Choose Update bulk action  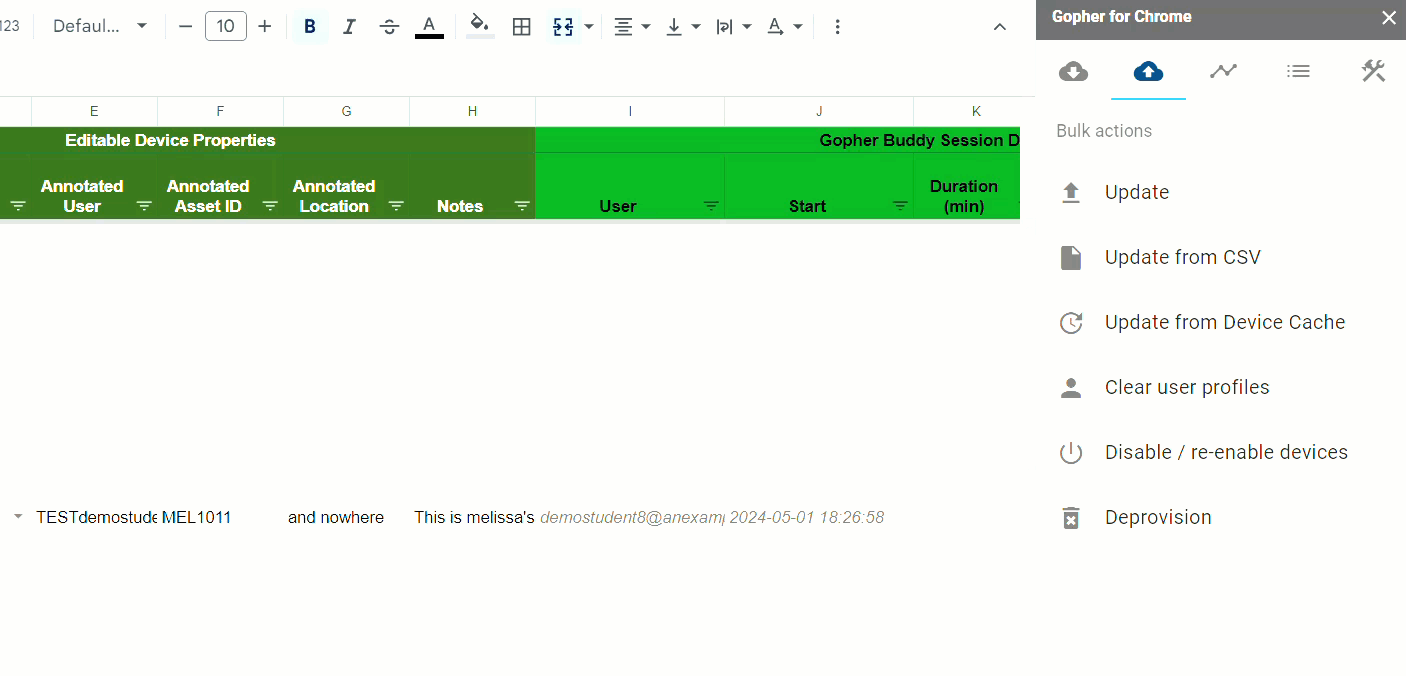(x=1137, y=192)
